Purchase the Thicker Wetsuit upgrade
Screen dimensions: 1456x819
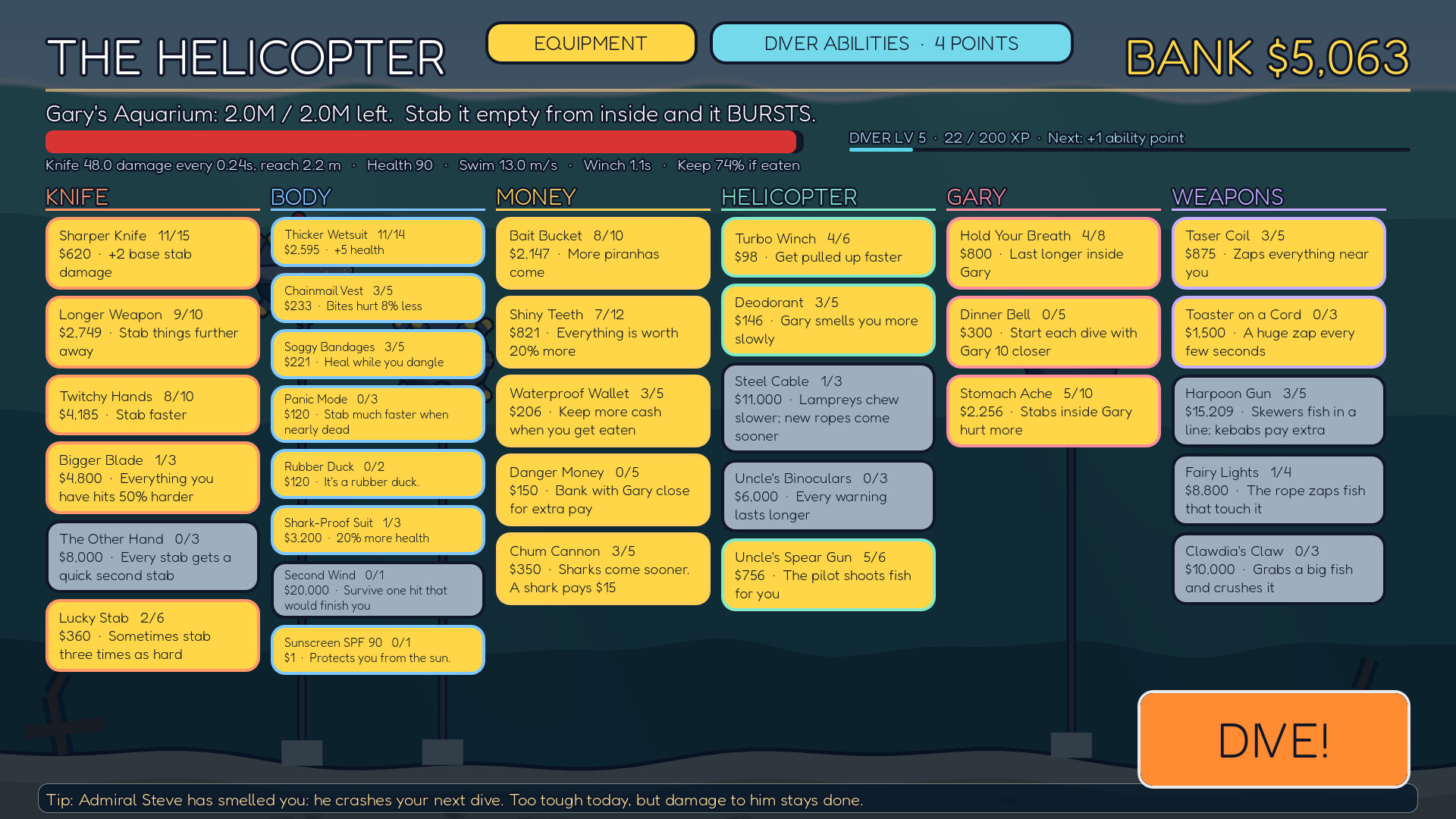pyautogui.click(x=378, y=242)
